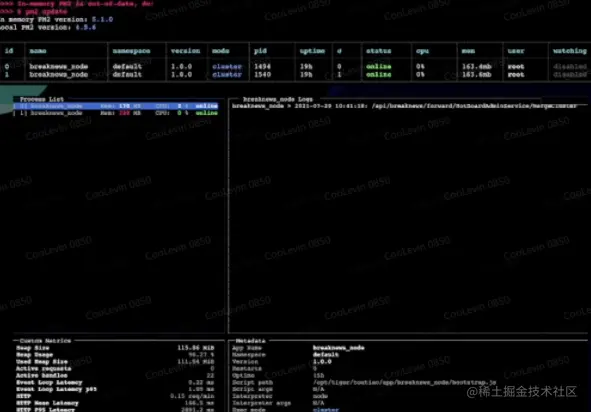Click 'default' namespace in pid 1540 row
Screen dimensions: 591x412
click(127, 75)
